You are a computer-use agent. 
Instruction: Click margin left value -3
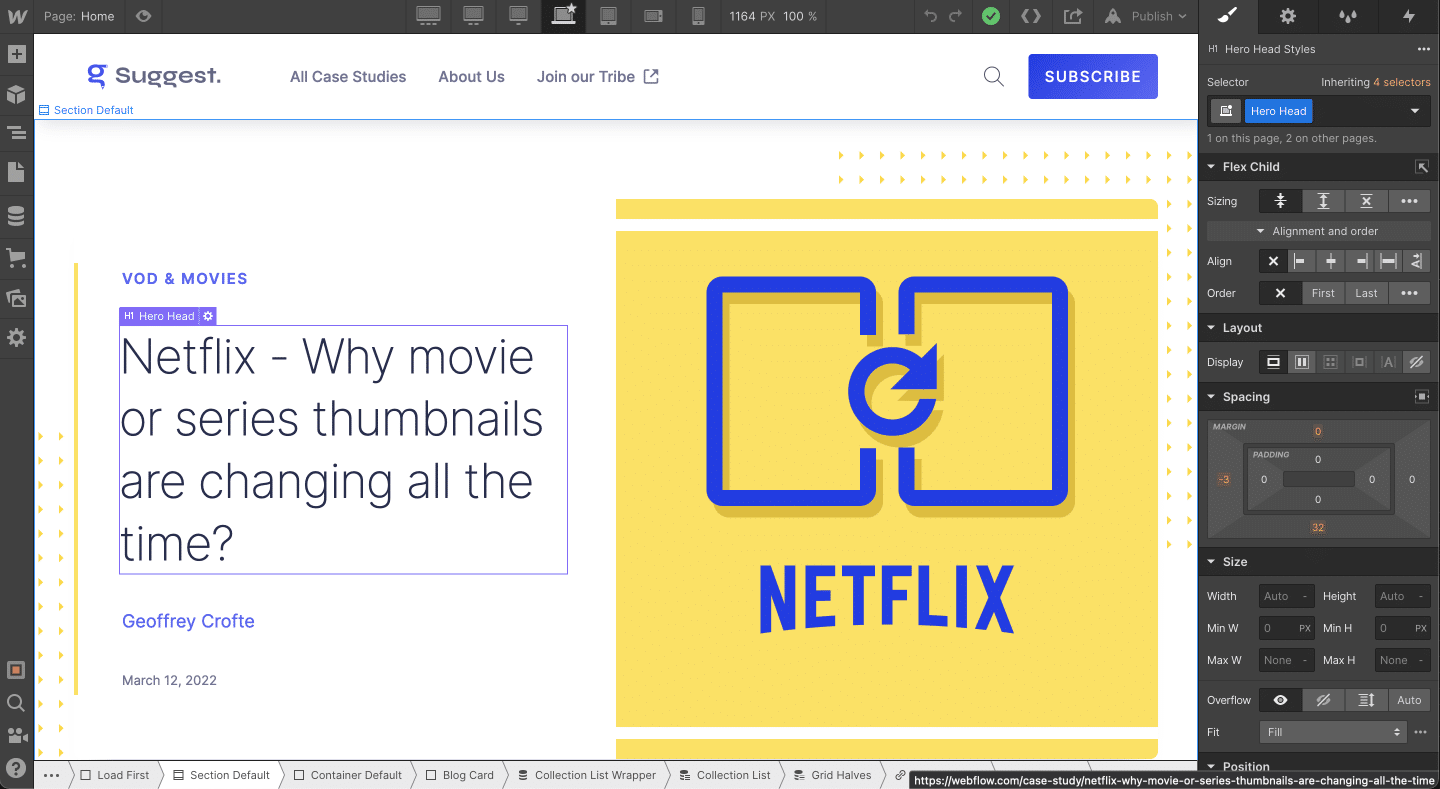pos(1224,480)
